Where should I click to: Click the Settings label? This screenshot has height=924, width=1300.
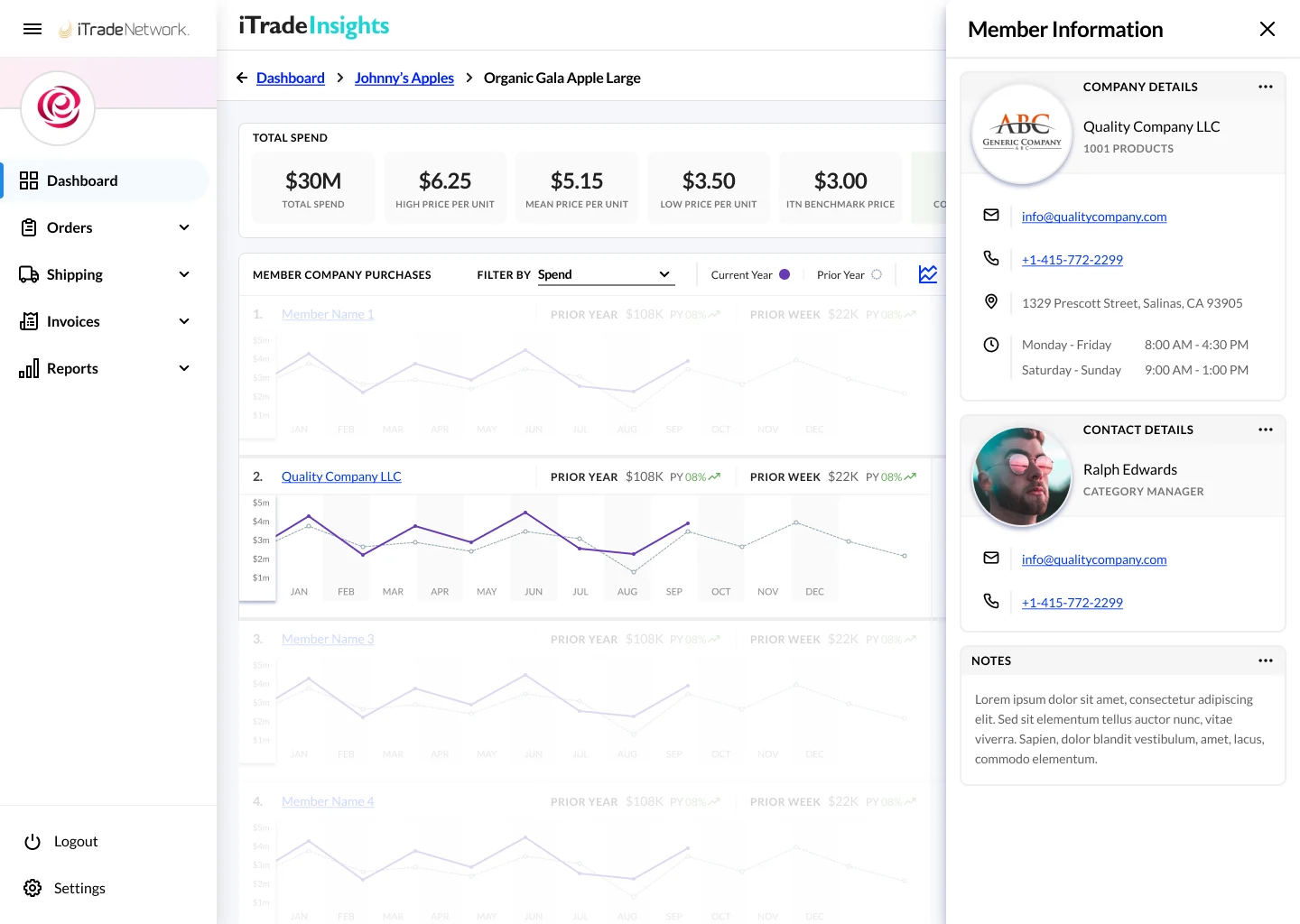pos(79,888)
